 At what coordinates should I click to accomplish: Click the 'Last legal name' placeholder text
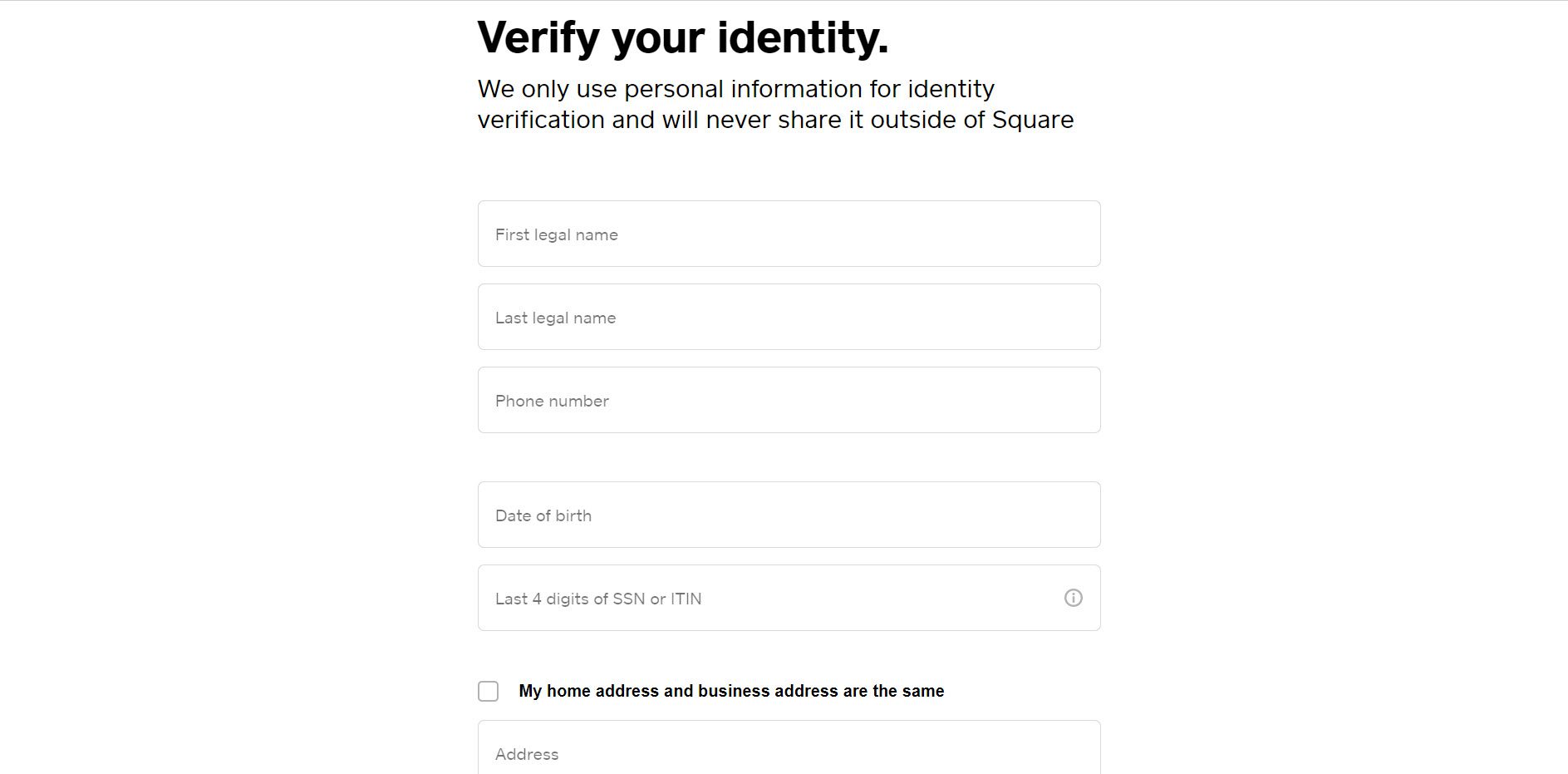pyautogui.click(x=555, y=318)
